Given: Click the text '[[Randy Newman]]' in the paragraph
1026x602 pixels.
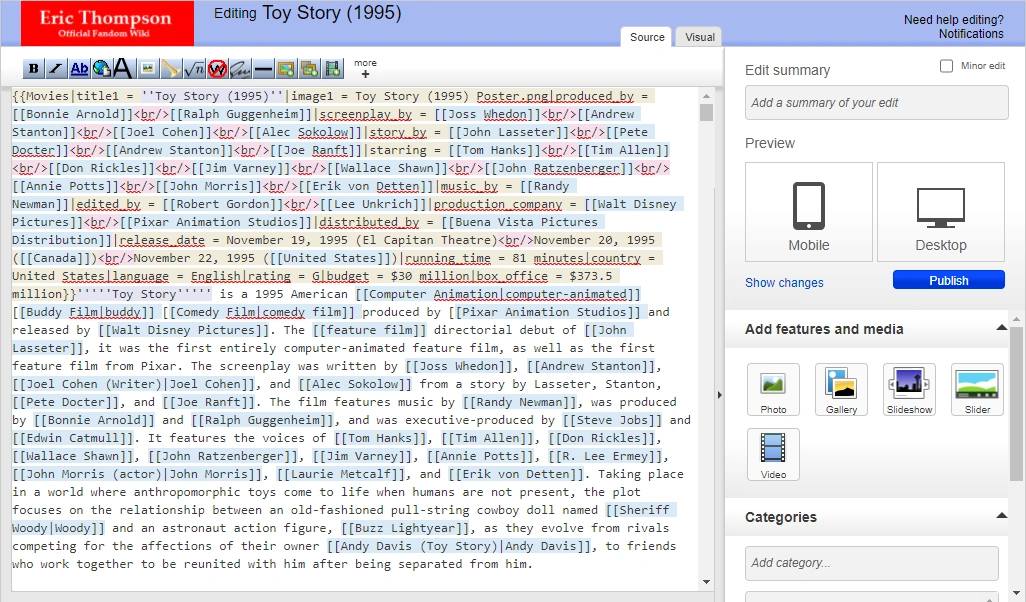Looking at the screenshot, I should click(520, 402).
